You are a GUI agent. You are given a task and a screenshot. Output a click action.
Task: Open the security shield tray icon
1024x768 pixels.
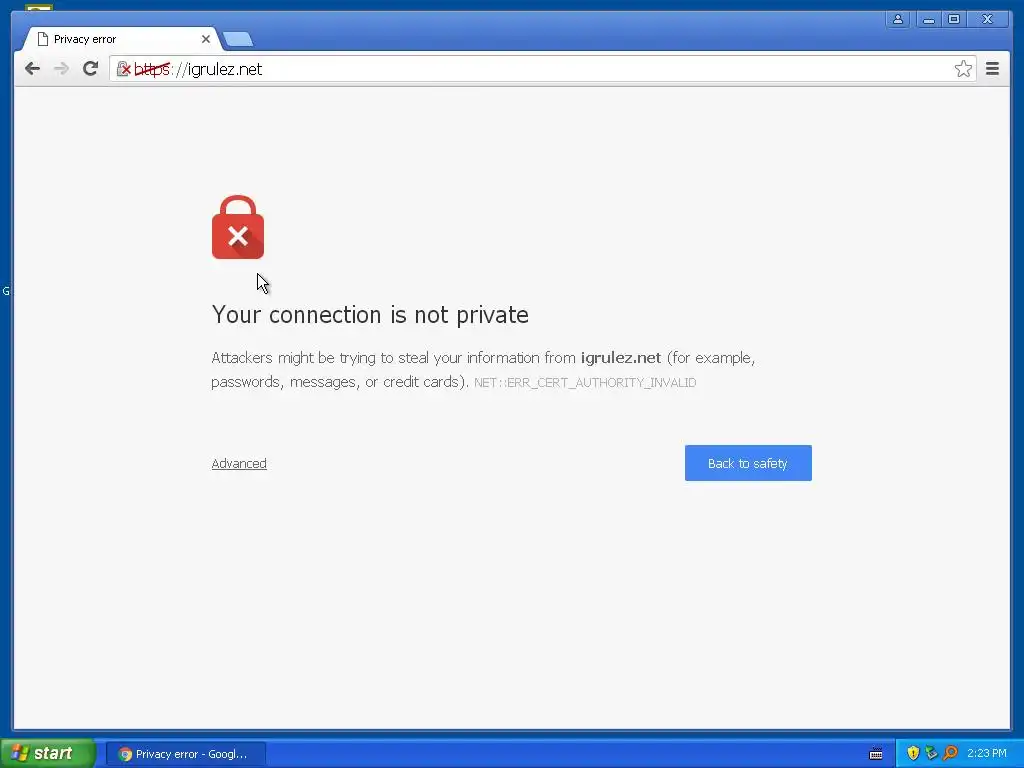[913, 754]
